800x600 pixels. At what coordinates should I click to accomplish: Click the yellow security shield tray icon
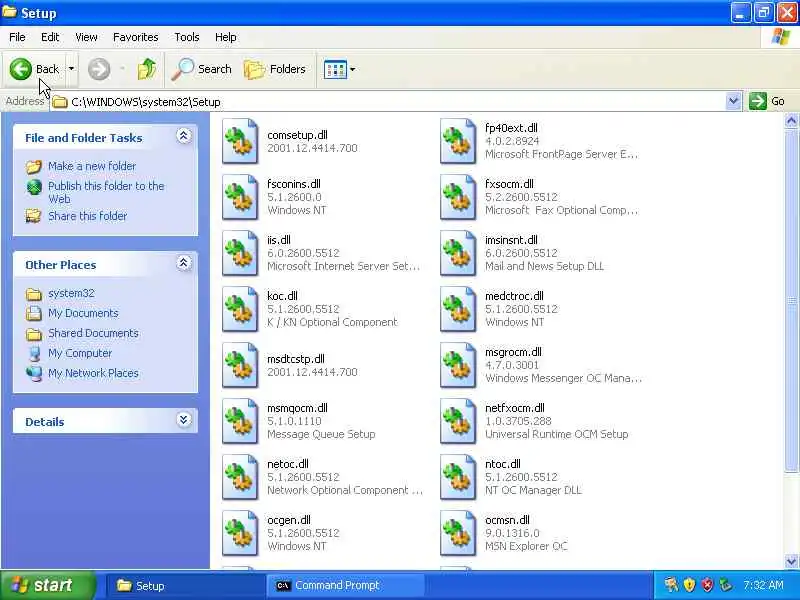[x=689, y=585]
